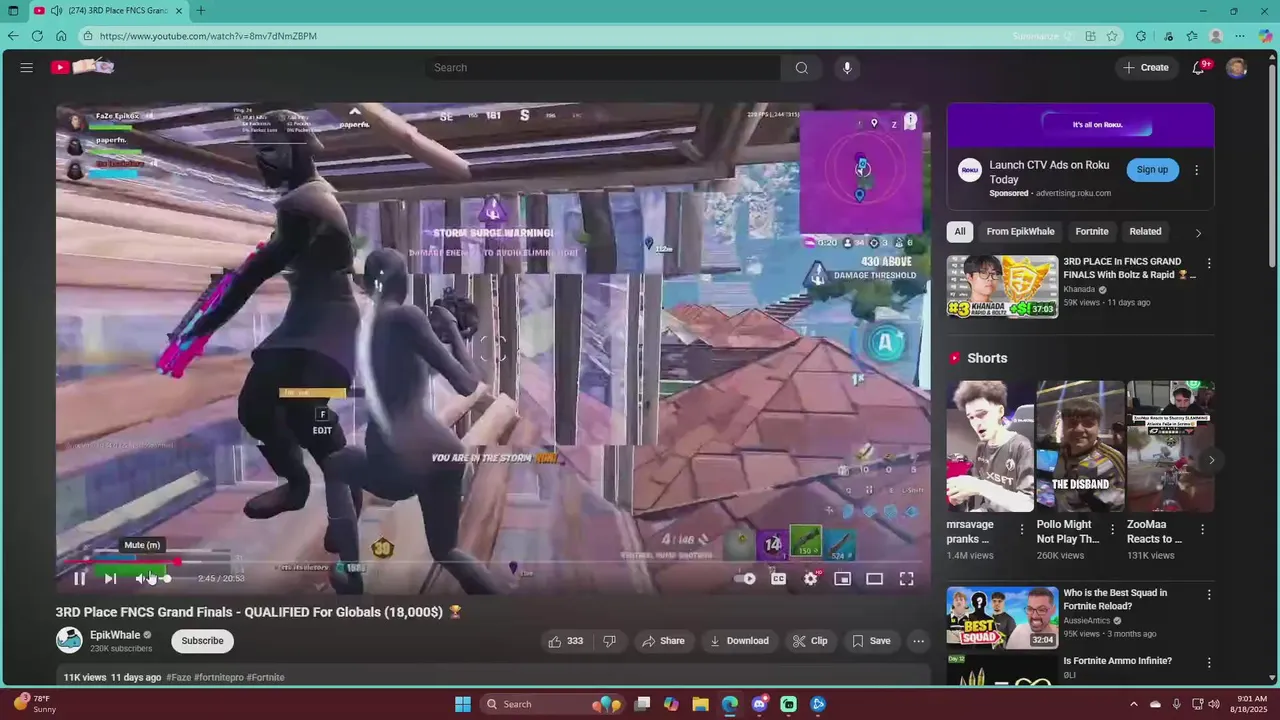The image size is (1280, 720).
Task: Select the From EpikWhale chip
Action: point(1020,231)
